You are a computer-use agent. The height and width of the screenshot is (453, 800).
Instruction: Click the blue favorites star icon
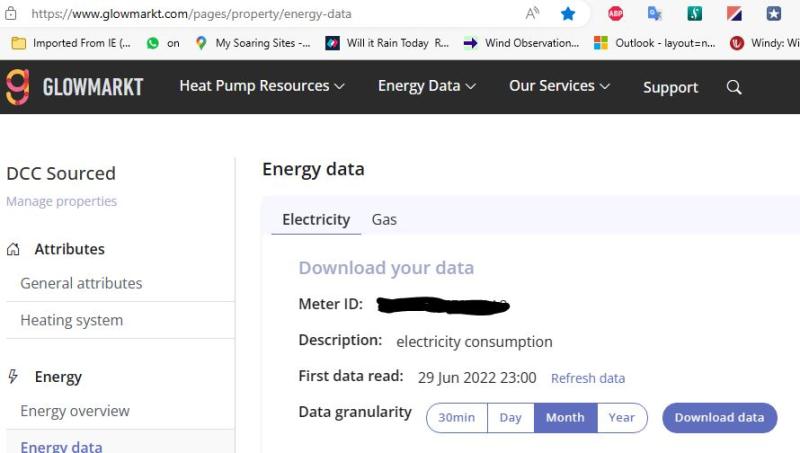coord(567,14)
